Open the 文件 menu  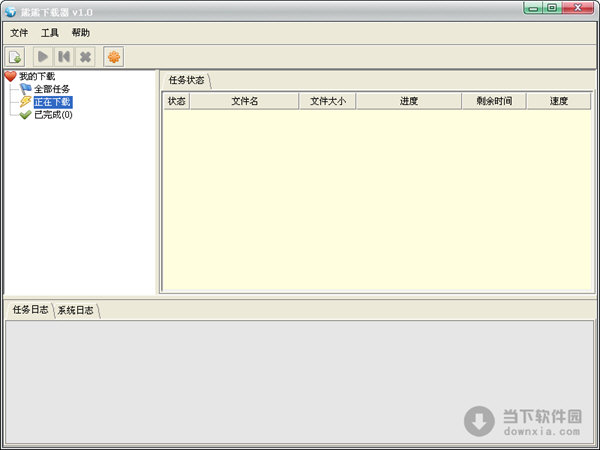pos(19,33)
